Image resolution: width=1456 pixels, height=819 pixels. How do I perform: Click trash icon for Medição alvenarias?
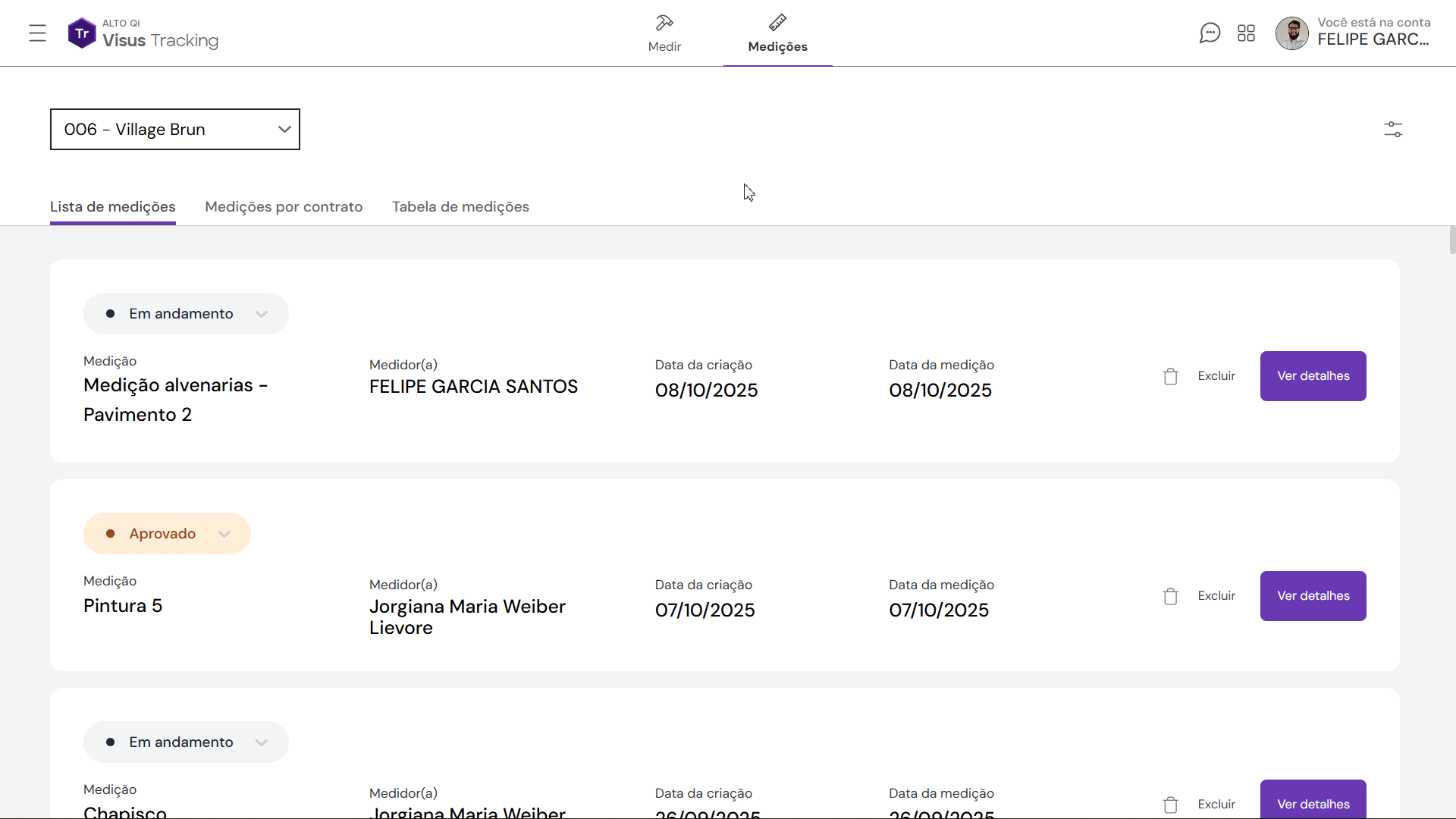click(1170, 376)
